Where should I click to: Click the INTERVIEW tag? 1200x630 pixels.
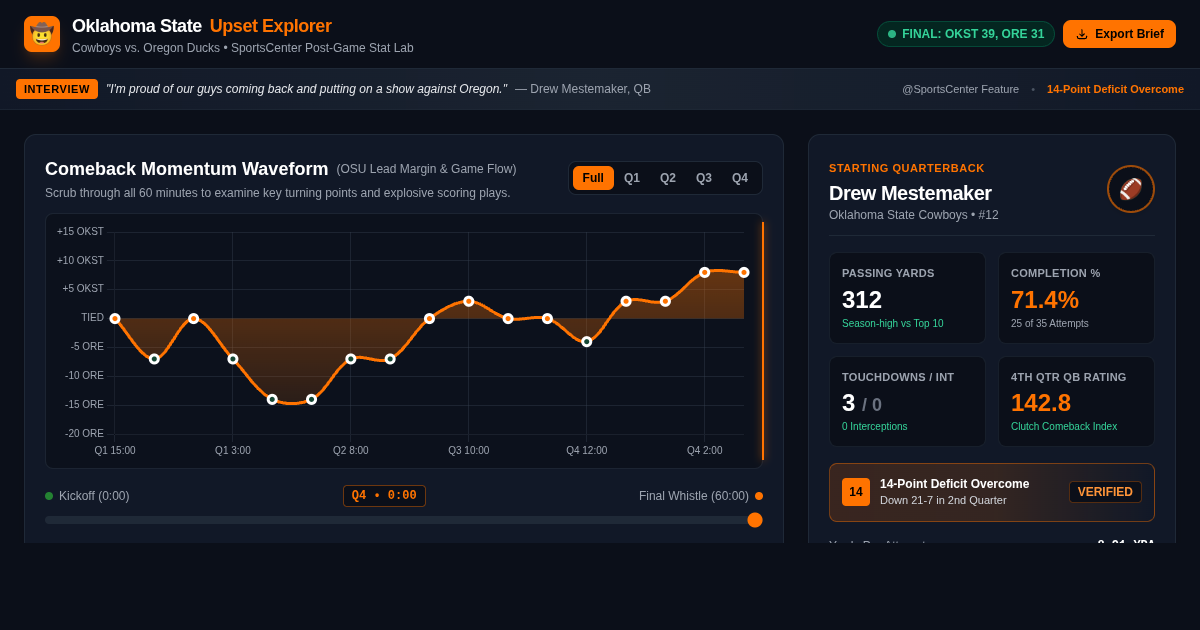[x=57, y=89]
